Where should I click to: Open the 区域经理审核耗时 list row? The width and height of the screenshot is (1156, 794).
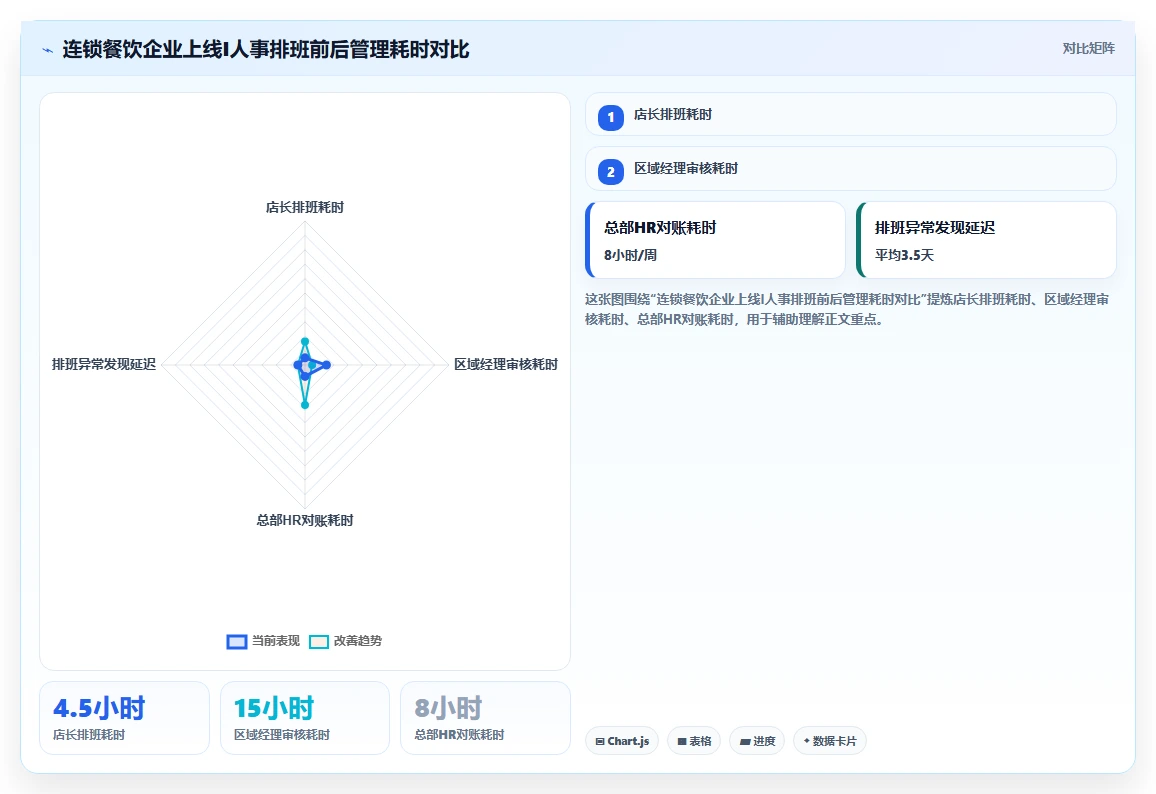coord(850,169)
